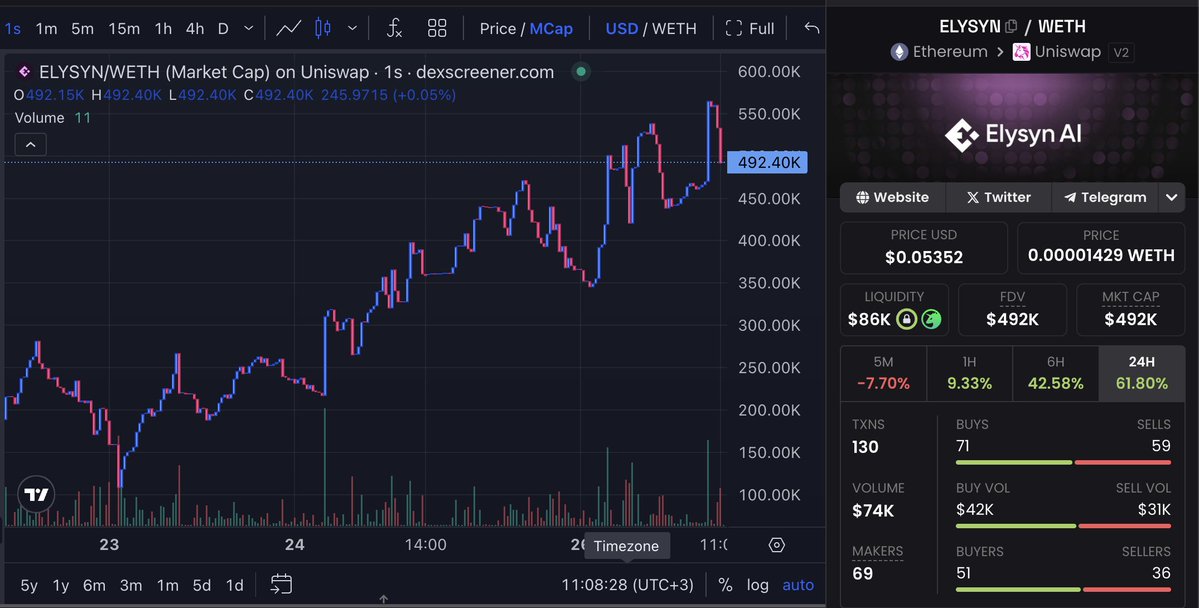Select the 3m date range
The image size is (1199, 608).
(x=131, y=585)
